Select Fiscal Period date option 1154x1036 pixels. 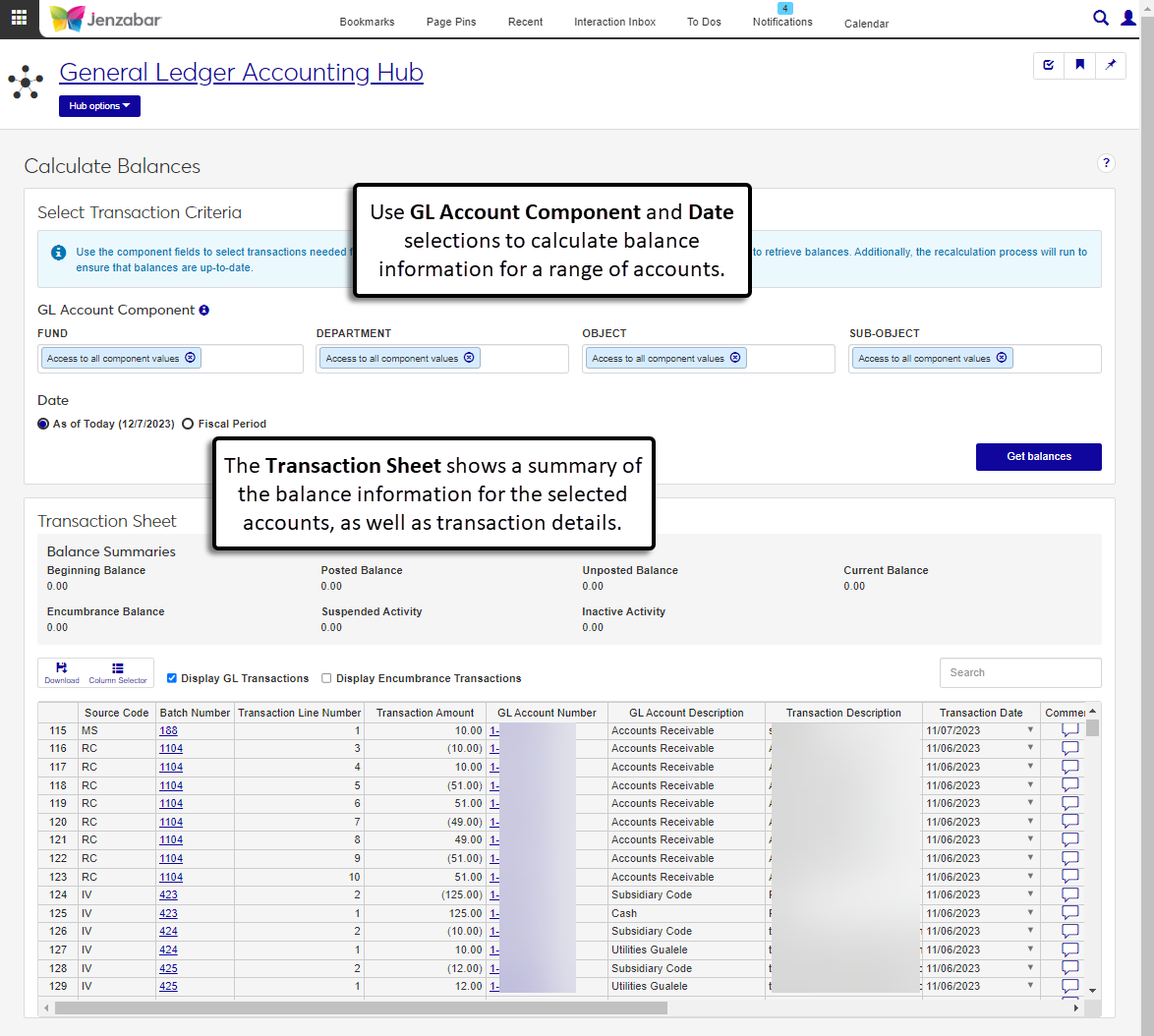coord(188,424)
